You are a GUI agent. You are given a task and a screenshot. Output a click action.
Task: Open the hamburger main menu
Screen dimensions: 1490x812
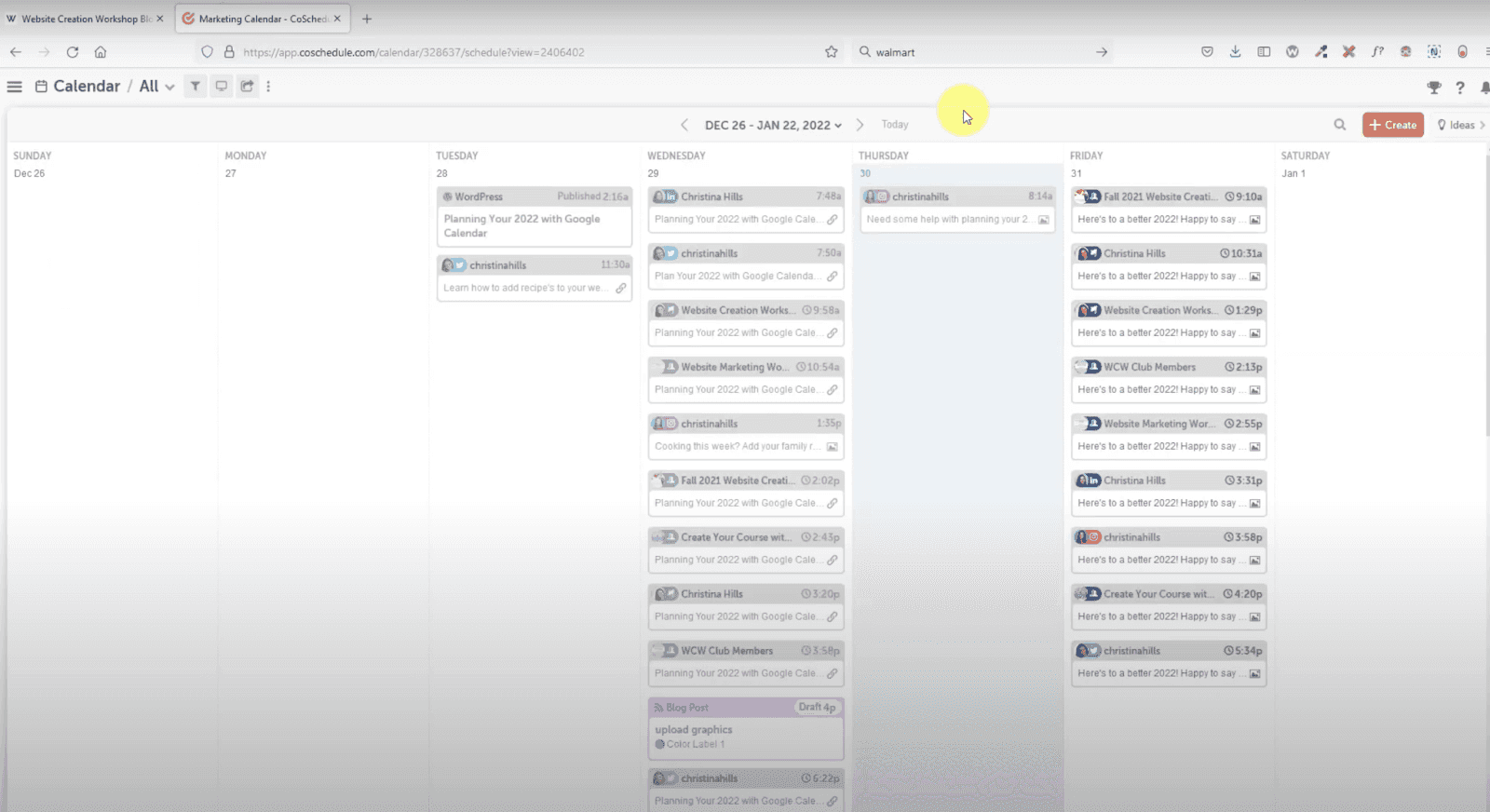tap(14, 87)
